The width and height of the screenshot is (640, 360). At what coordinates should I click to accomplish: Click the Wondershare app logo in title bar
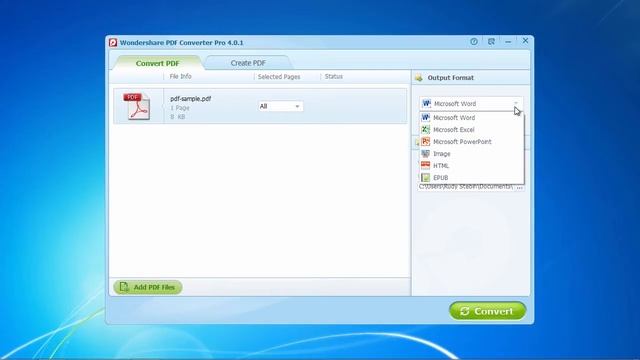click(113, 42)
